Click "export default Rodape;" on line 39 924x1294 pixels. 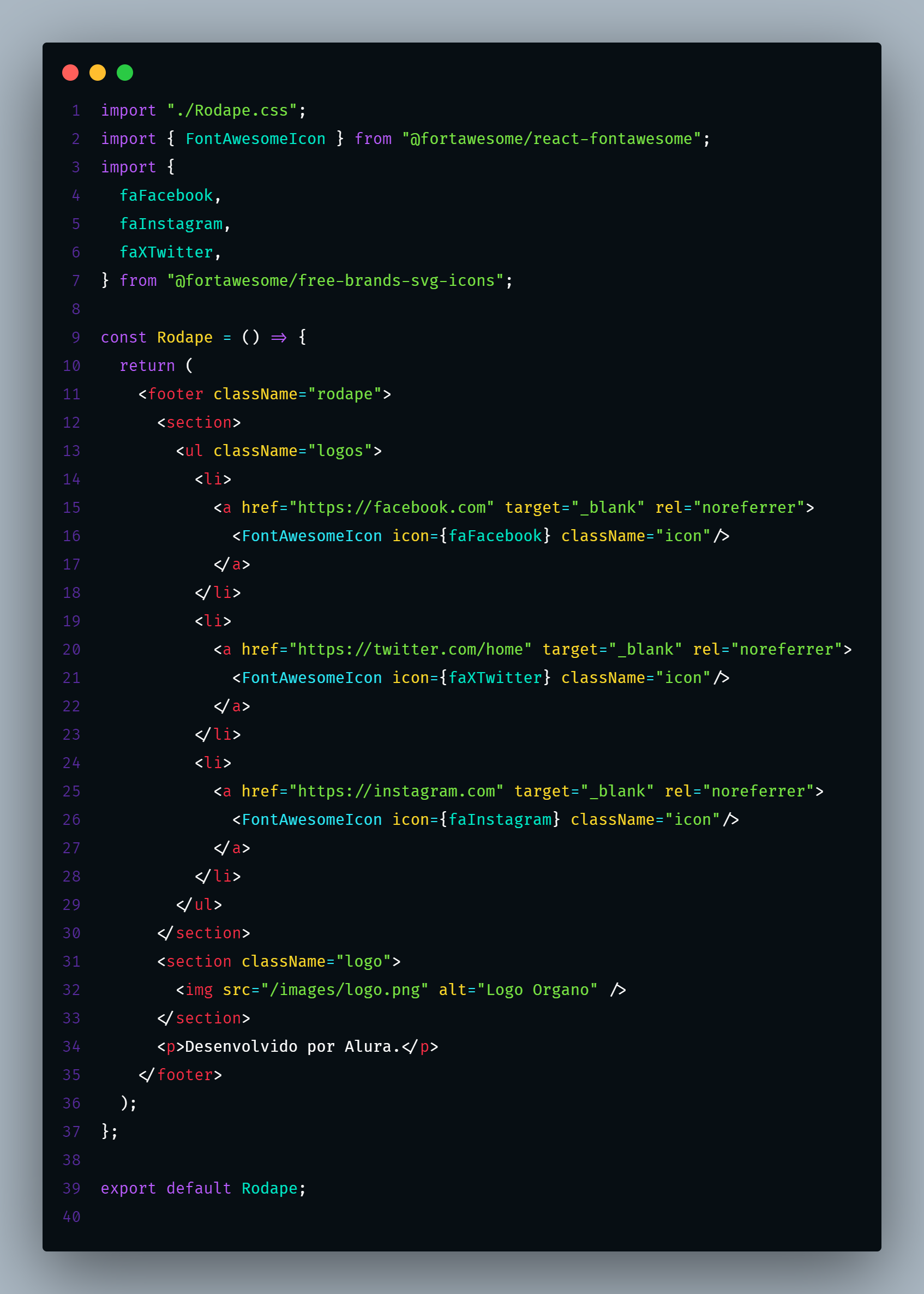(203, 1189)
